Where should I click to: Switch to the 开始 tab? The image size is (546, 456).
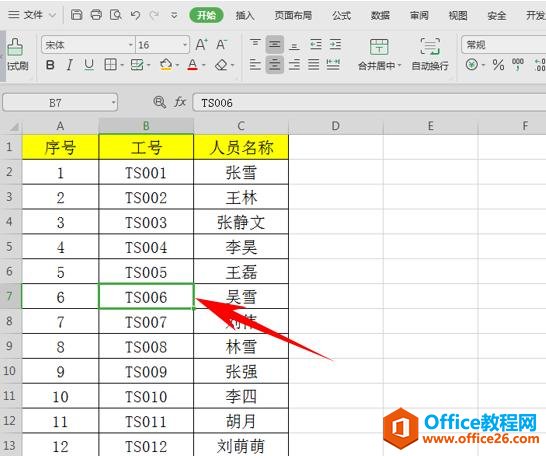click(x=206, y=15)
